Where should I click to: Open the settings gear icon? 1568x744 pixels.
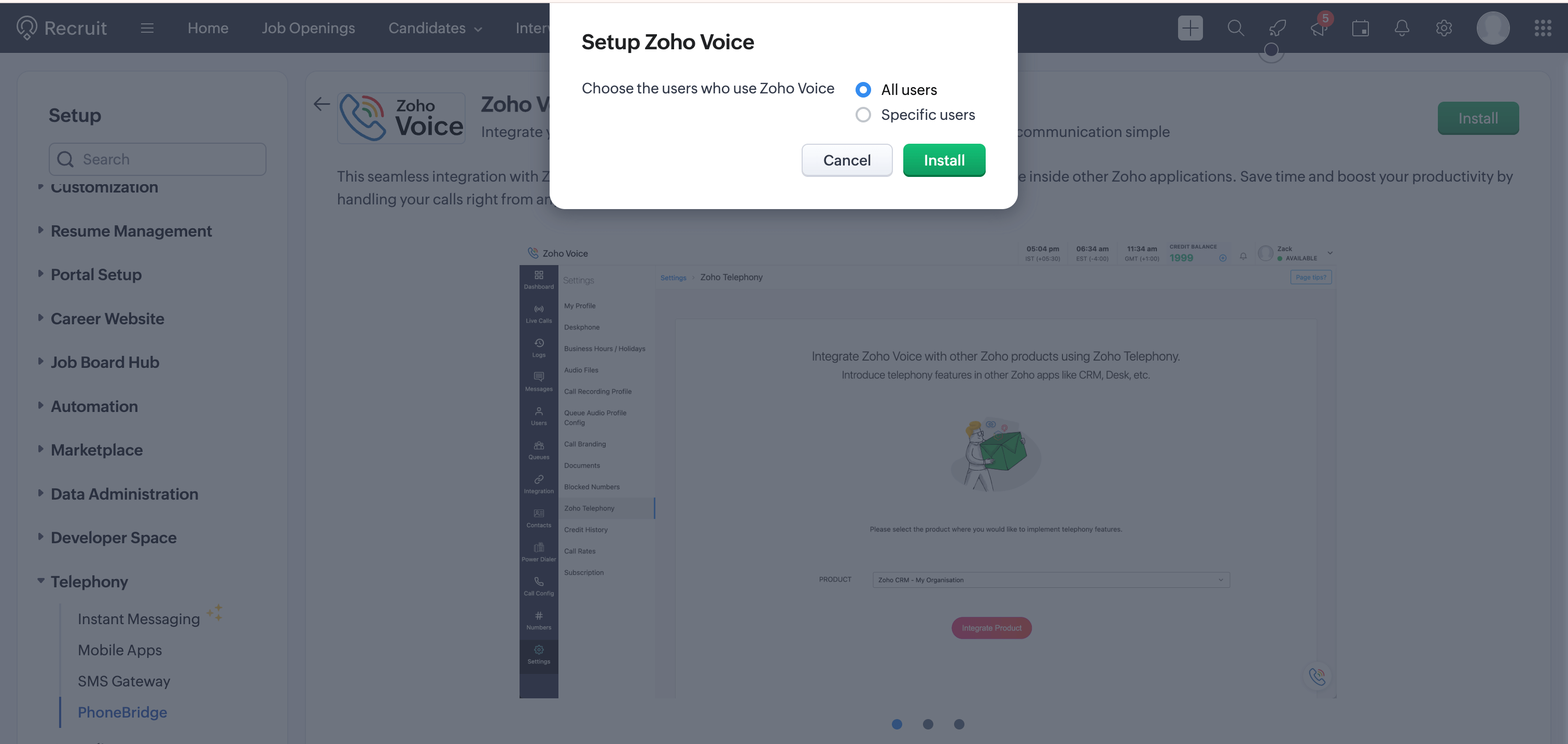[1443, 28]
